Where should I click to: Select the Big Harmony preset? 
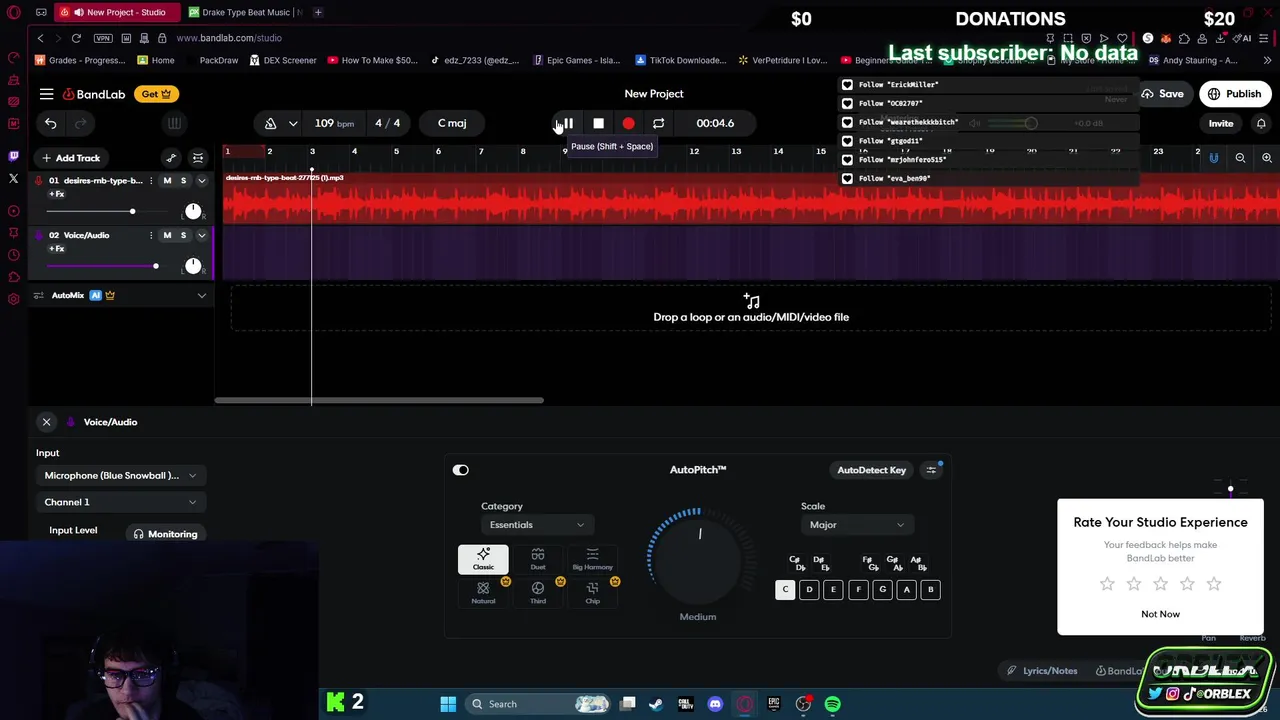click(x=592, y=559)
